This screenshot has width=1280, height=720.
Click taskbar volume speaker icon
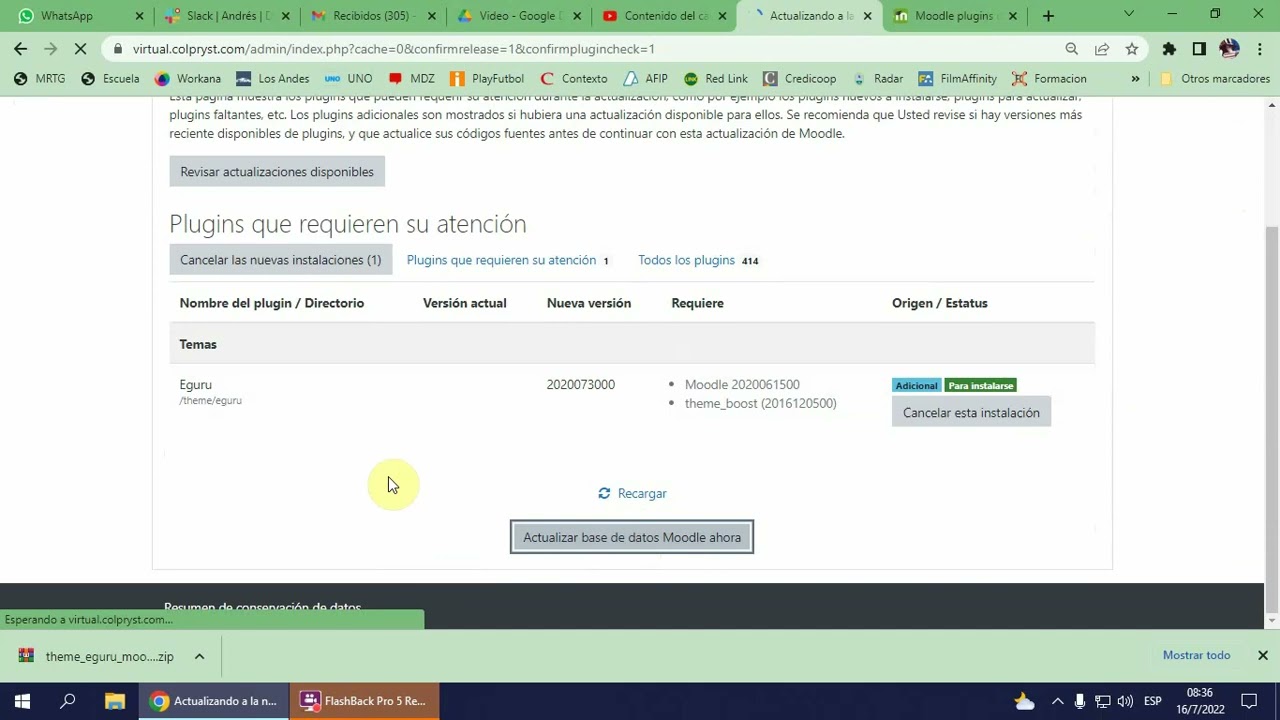coord(1125,701)
